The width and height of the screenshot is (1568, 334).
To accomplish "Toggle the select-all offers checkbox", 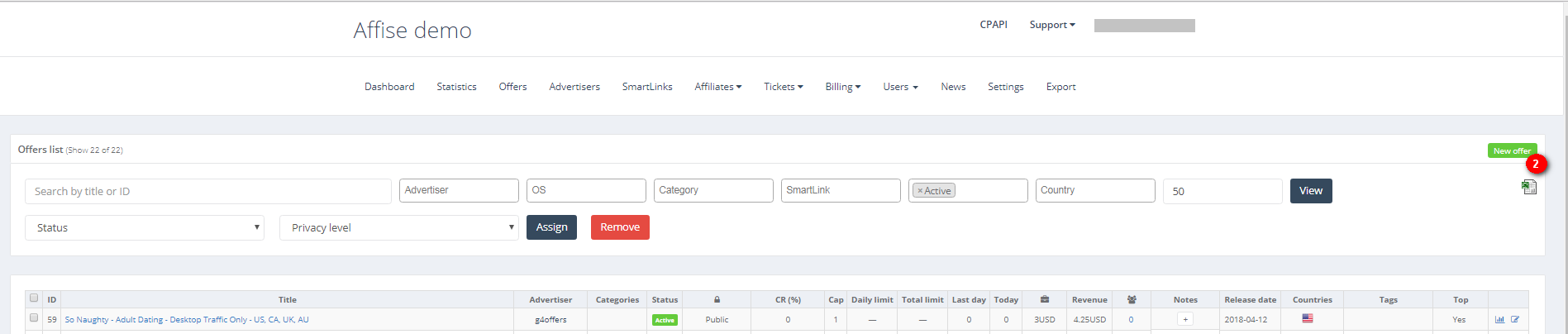I will click(x=34, y=298).
